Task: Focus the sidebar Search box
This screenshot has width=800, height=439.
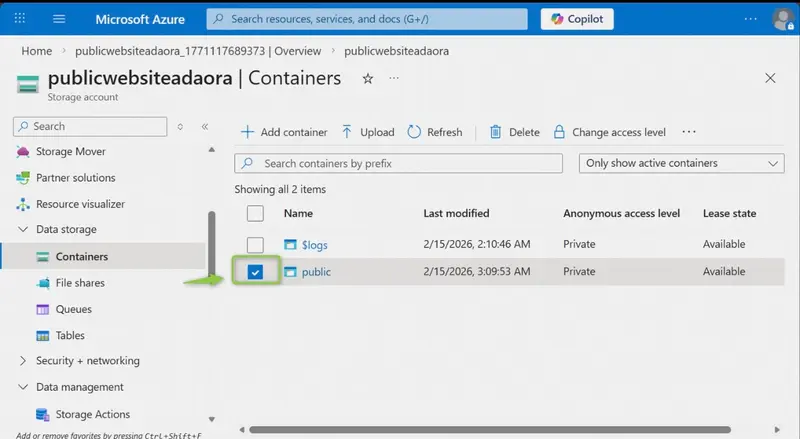Action: [90, 126]
